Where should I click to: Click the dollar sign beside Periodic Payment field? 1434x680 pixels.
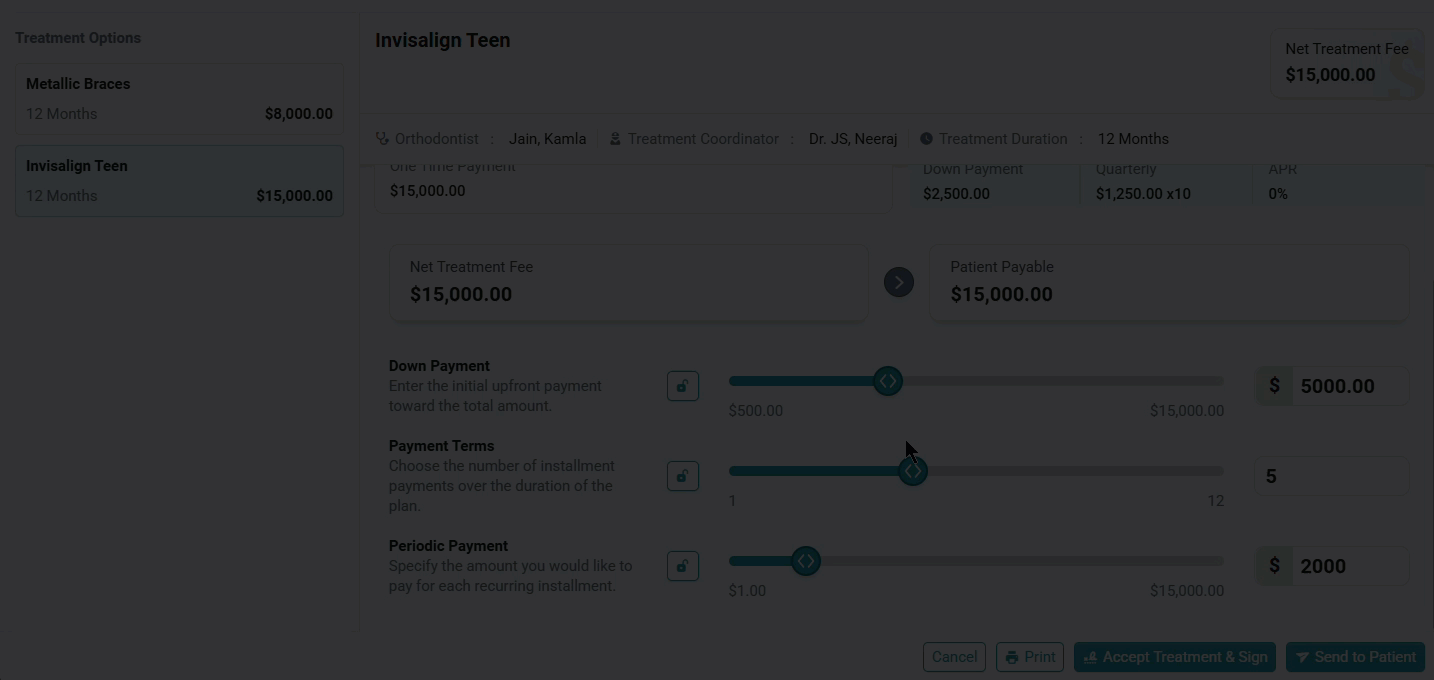1274,566
